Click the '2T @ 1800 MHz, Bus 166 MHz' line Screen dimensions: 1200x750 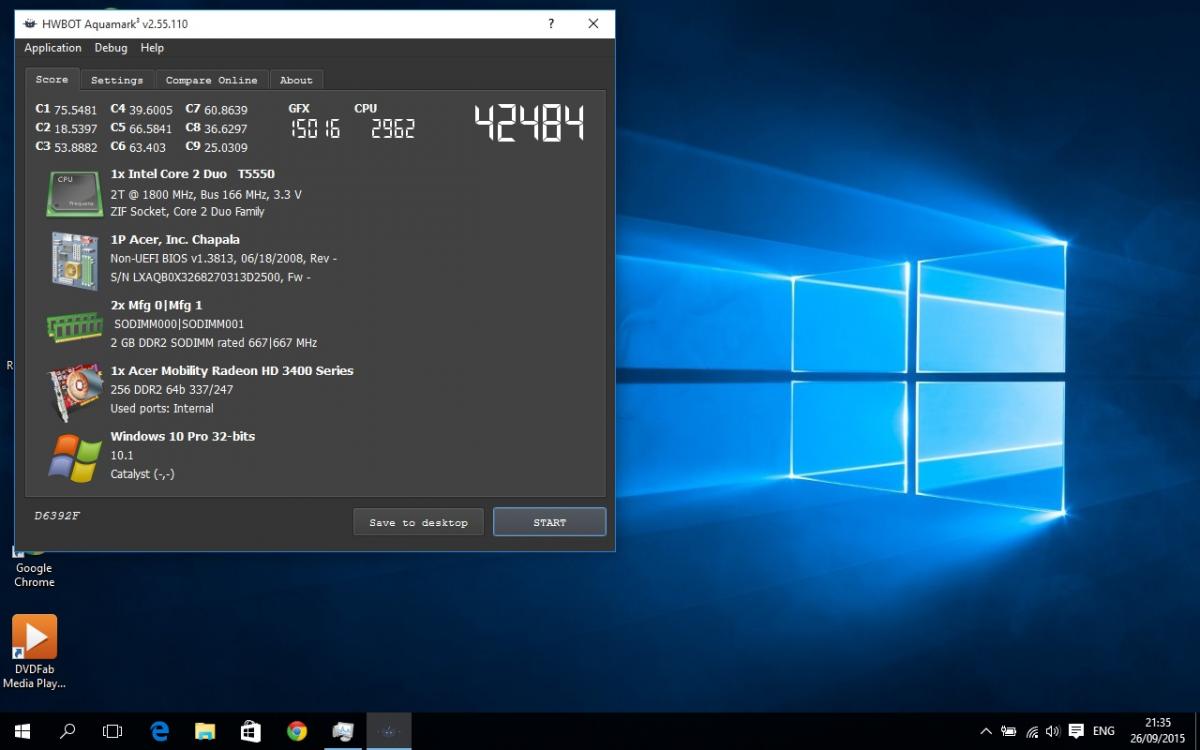(206, 194)
